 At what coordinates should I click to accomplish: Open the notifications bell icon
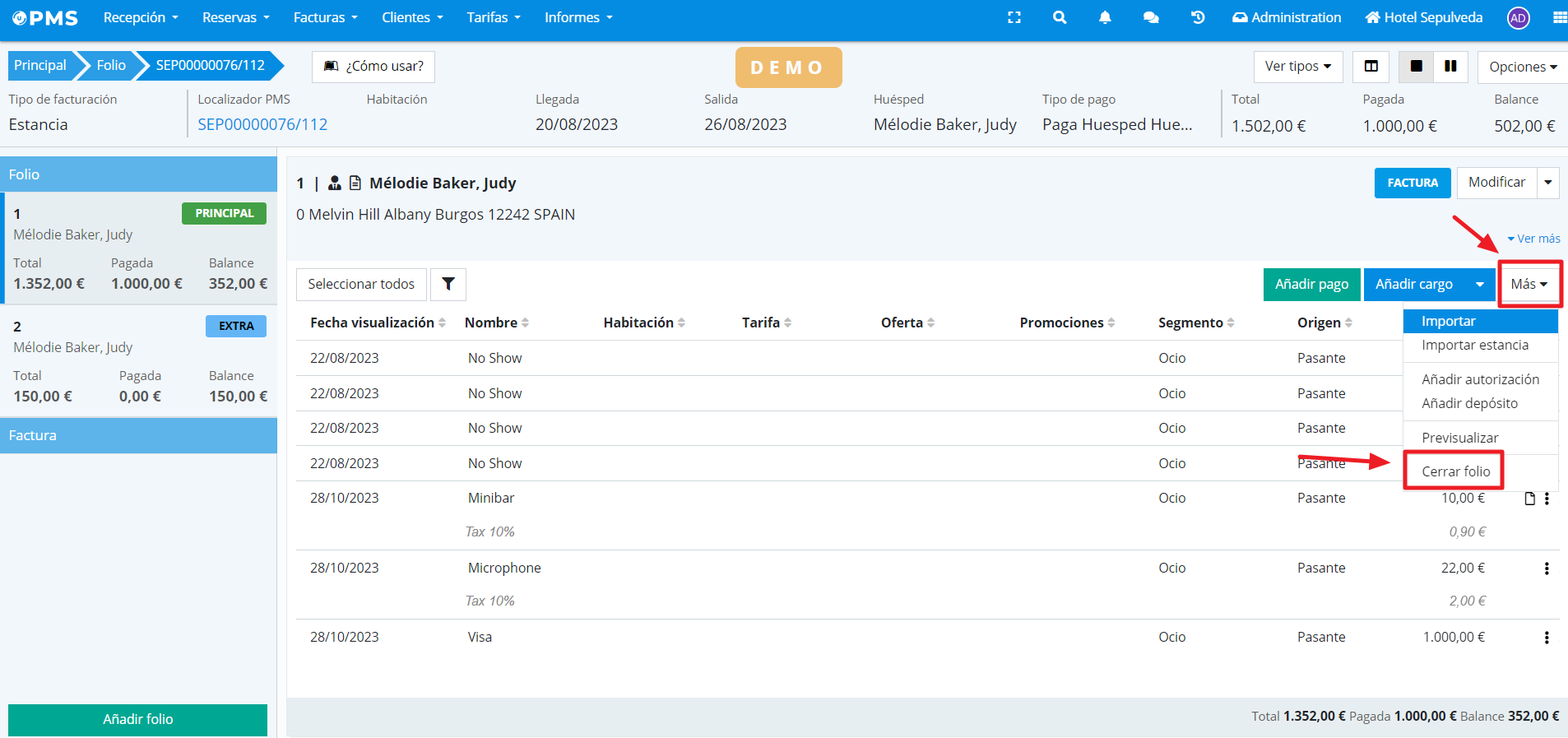pyautogui.click(x=1105, y=17)
